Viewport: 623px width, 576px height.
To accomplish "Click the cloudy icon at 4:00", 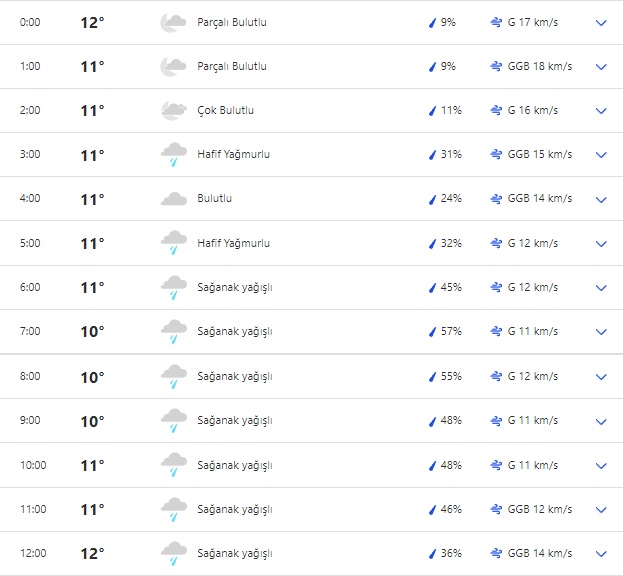I will [x=174, y=199].
